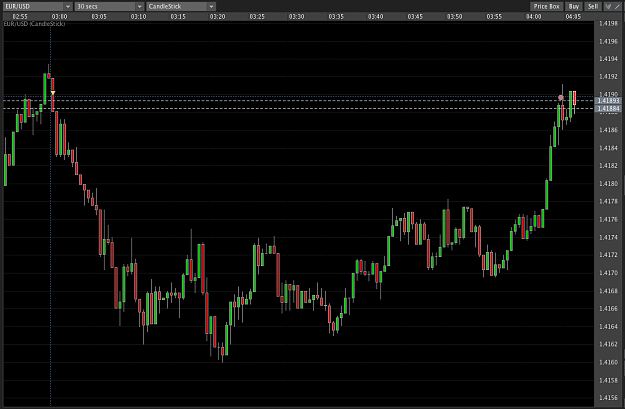625x409 pixels.
Task: Click the 1.4186 price axis label
Action: point(608,130)
